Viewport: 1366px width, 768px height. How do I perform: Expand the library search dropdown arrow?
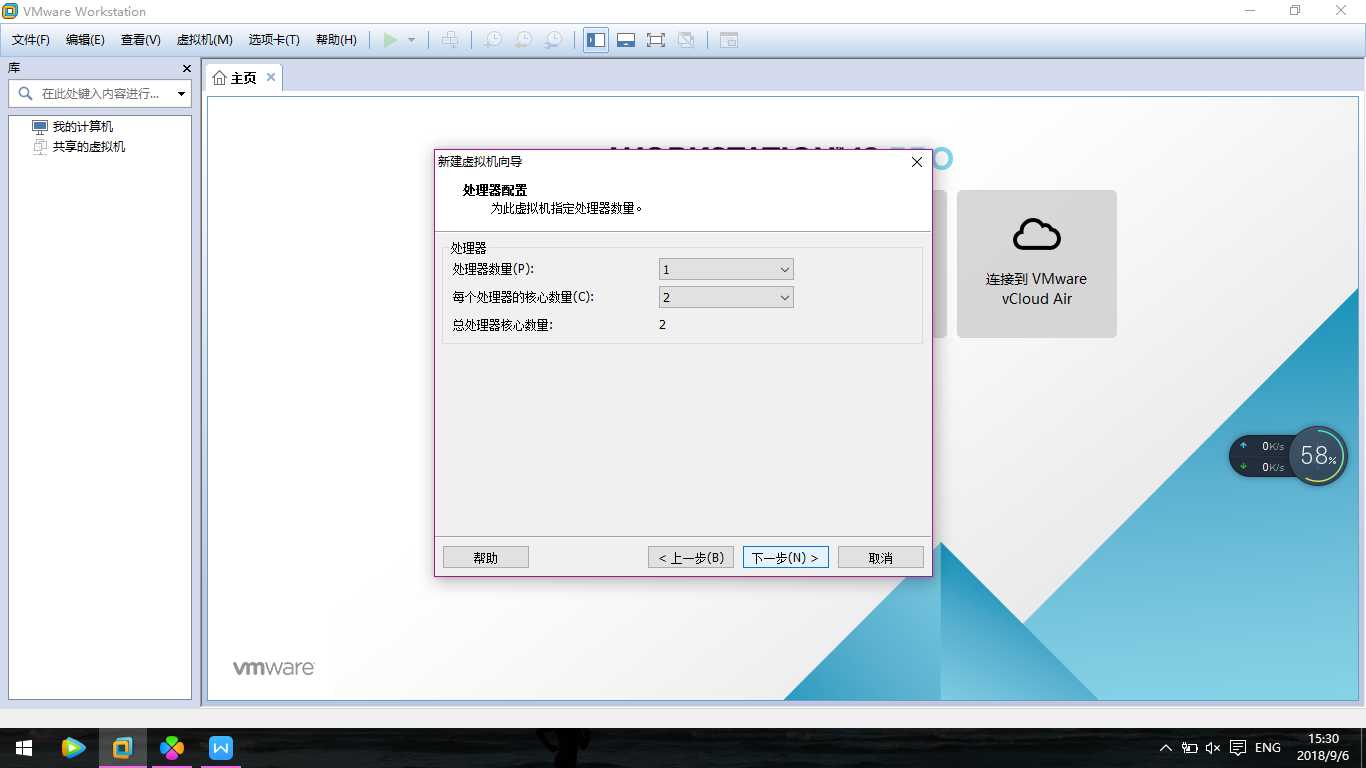(x=181, y=94)
